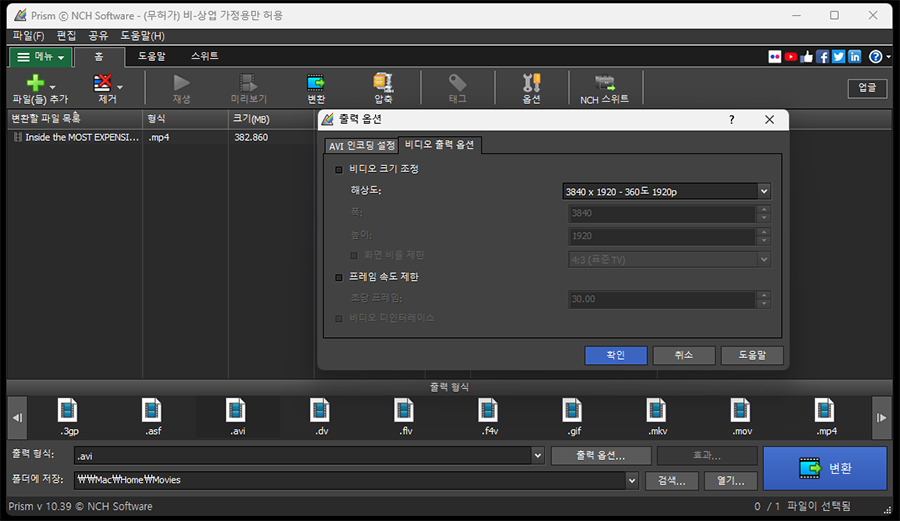This screenshot has height=521, width=900.
Task: Expand the 폴더에 저장 path dropdown
Action: (632, 480)
